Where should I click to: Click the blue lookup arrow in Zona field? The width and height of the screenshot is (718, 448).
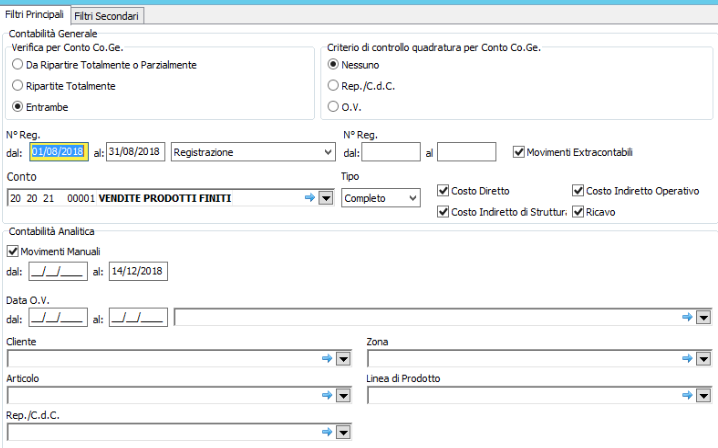pos(687,358)
